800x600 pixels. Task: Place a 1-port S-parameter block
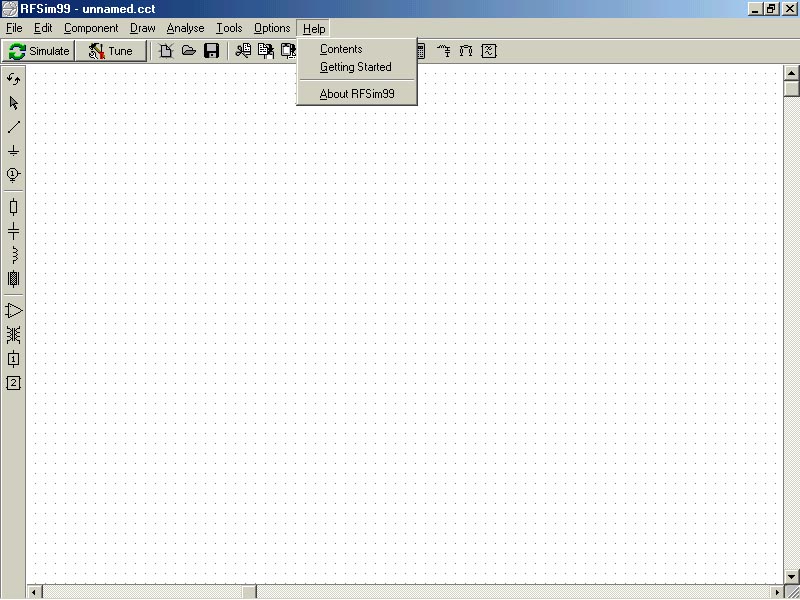[x=14, y=359]
